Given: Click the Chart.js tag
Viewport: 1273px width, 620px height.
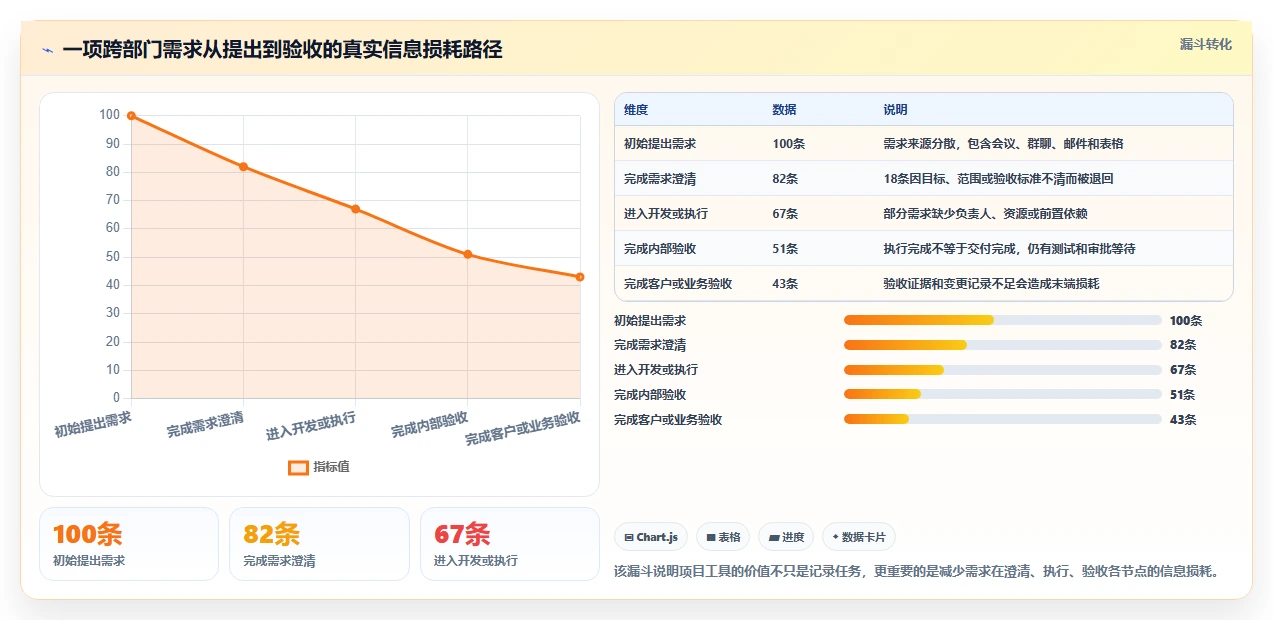Looking at the screenshot, I should pos(650,537).
